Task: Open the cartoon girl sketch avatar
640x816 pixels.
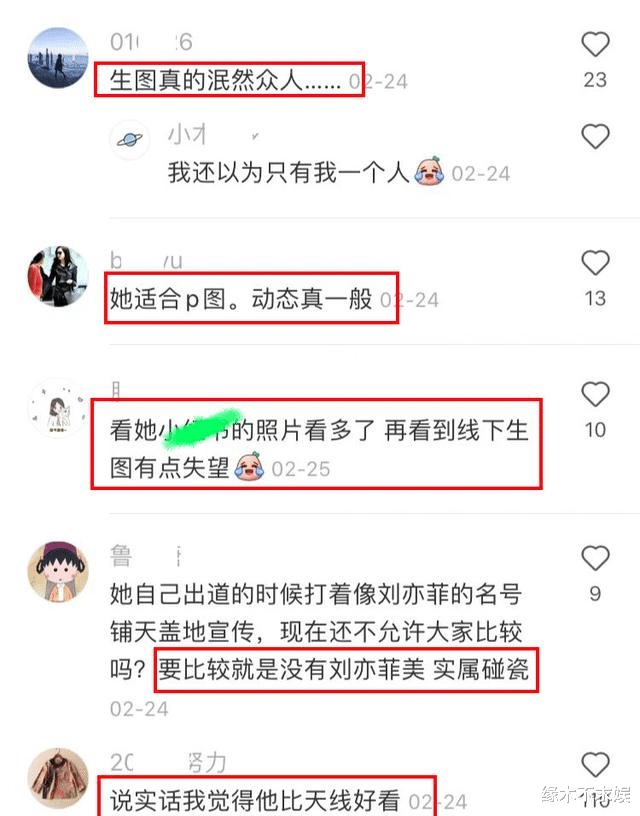Action: [x=58, y=409]
